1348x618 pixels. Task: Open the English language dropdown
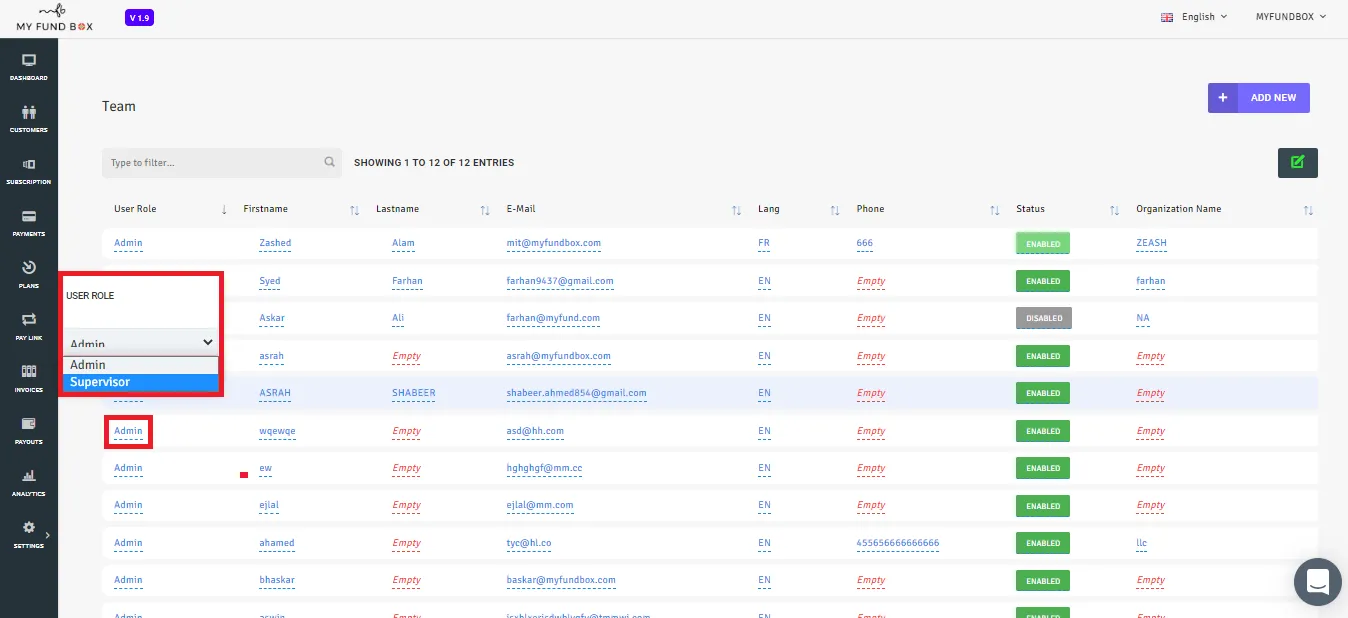1193,17
